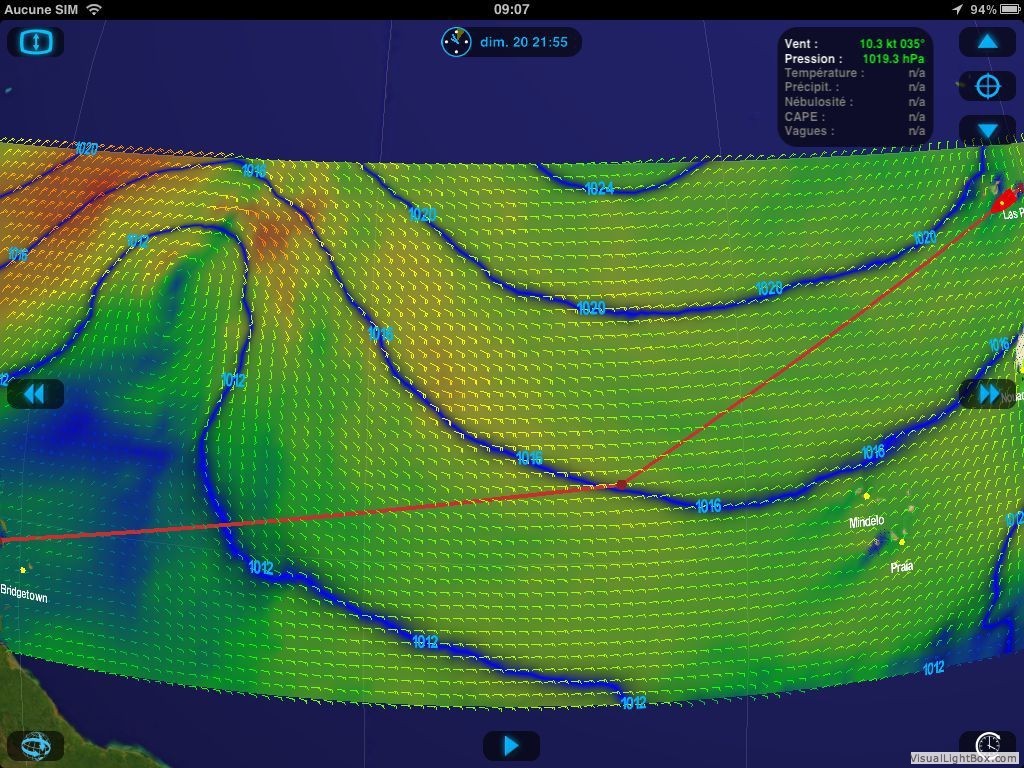
Task: Step backward with the rewind arrows
Action: 35,394
